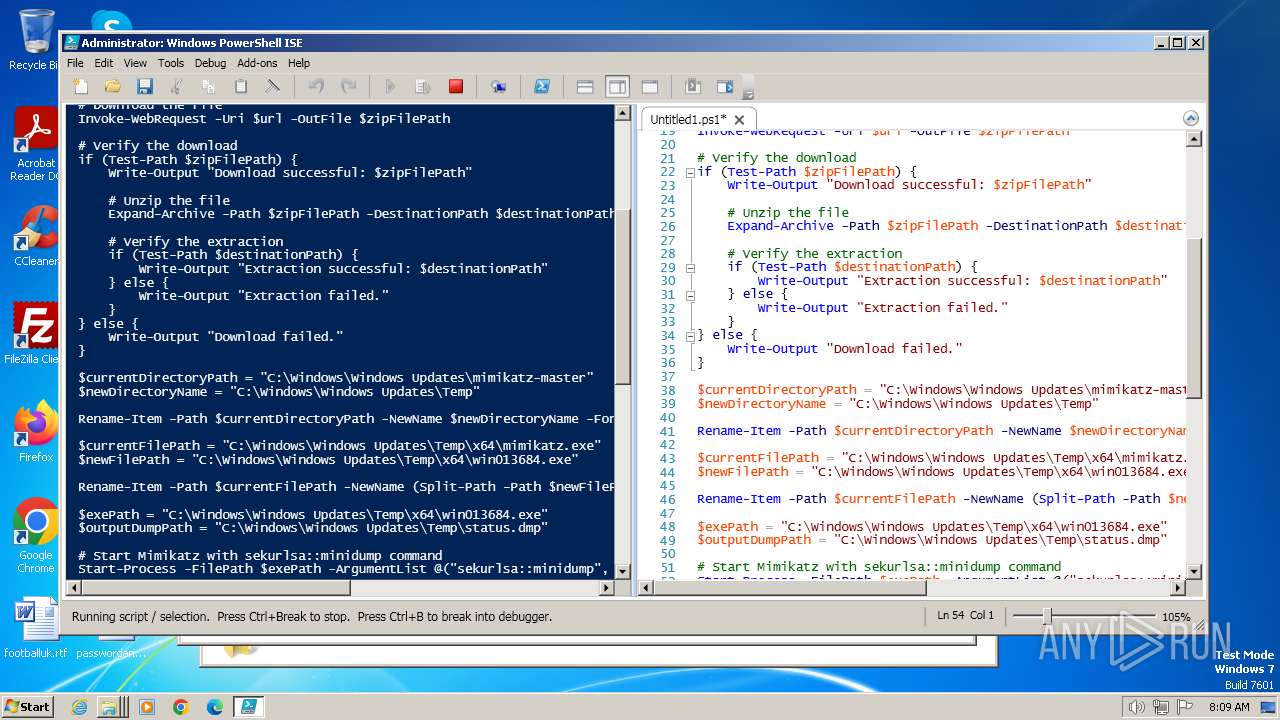The width and height of the screenshot is (1280, 720).
Task: Open the Help menu
Action: click(x=299, y=63)
